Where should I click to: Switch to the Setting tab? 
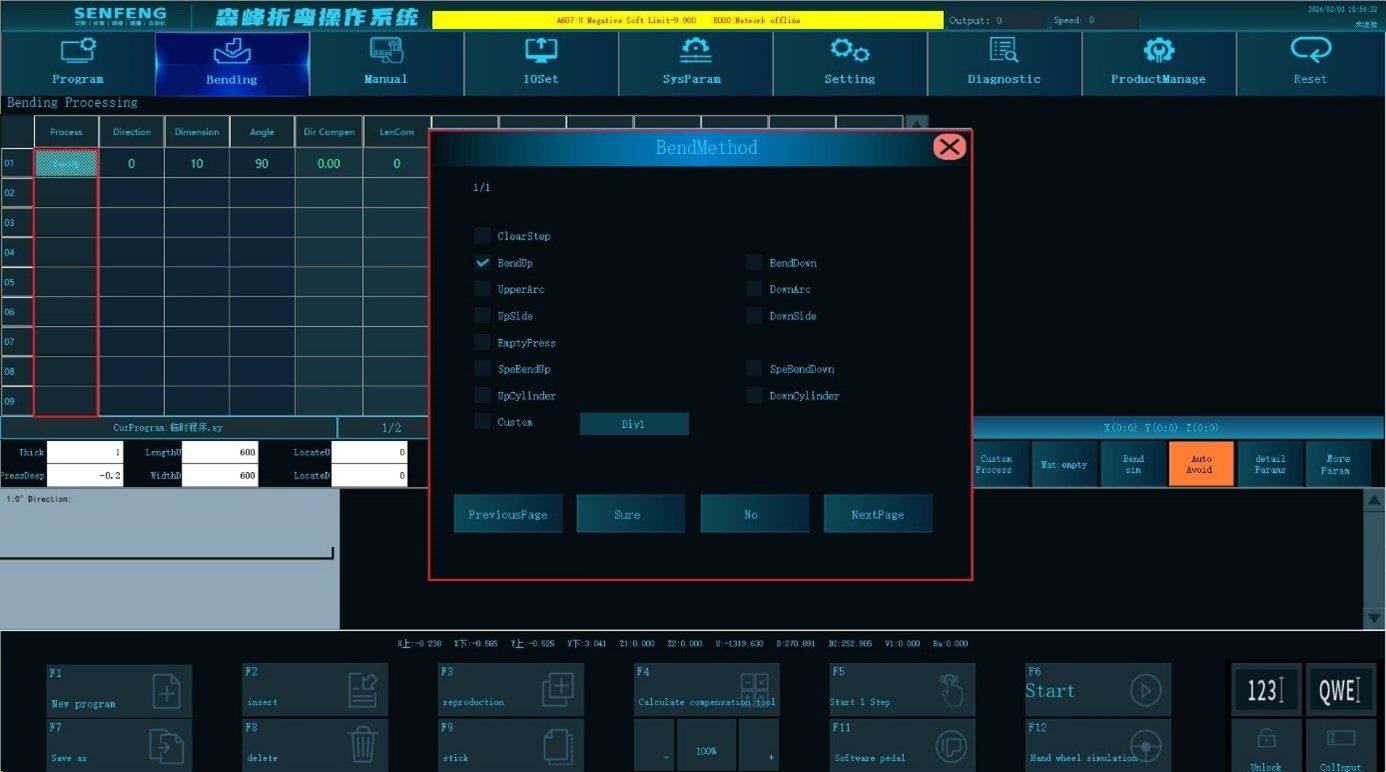[x=849, y=64]
